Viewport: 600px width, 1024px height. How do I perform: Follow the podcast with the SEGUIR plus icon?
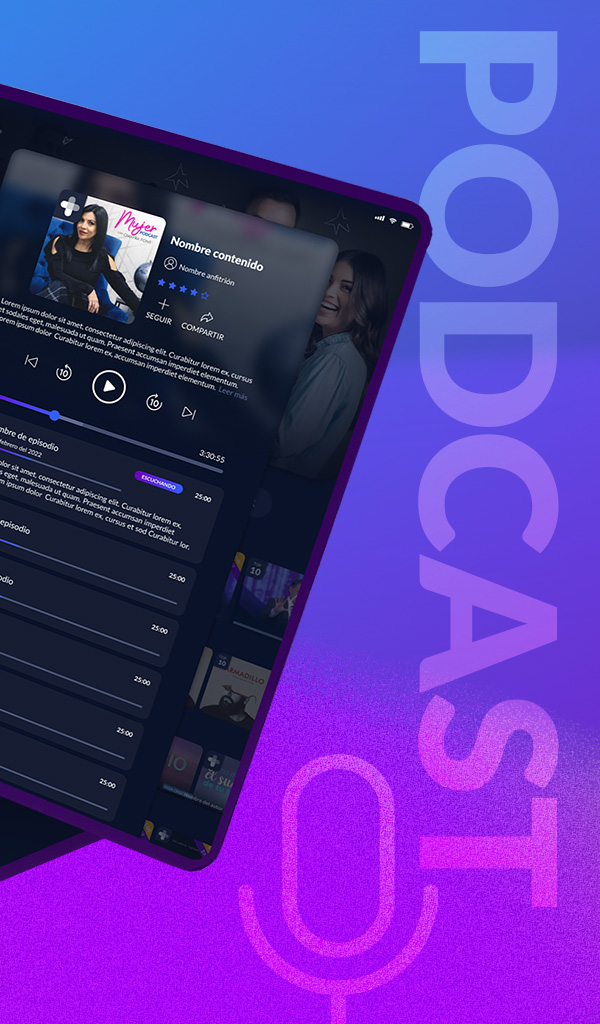pos(163,304)
